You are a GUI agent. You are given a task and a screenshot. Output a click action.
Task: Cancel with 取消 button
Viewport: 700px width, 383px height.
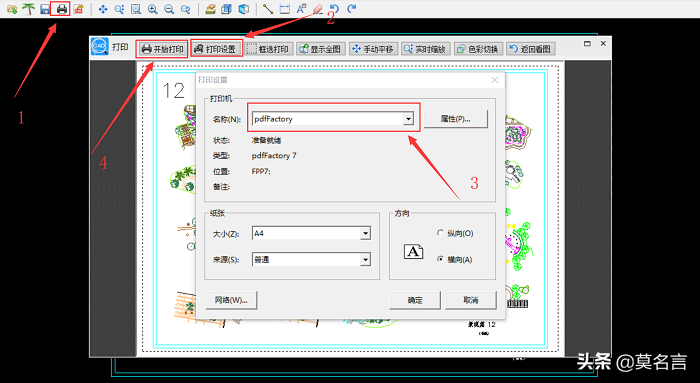pyautogui.click(x=471, y=300)
